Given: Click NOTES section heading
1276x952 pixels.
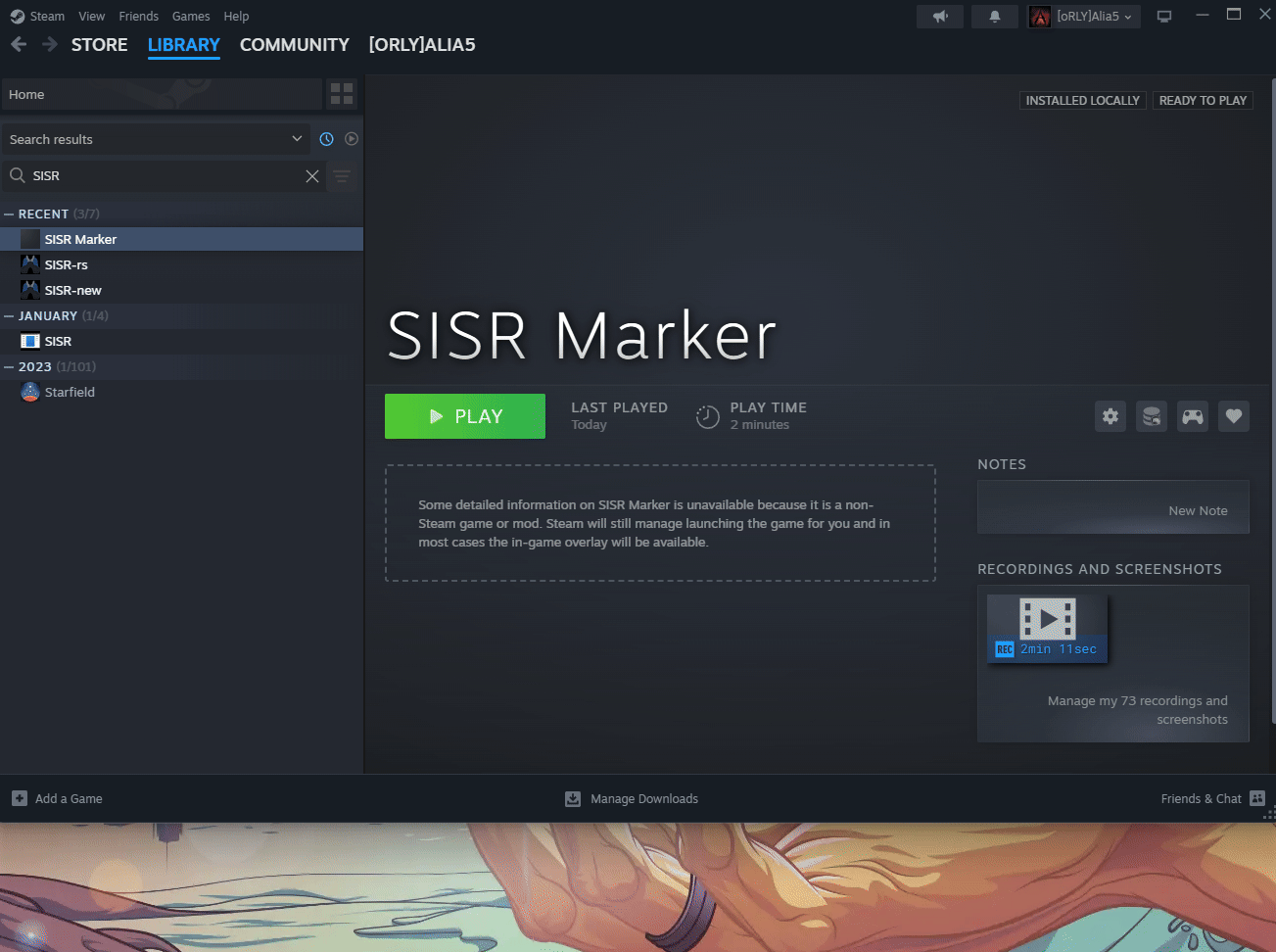Looking at the screenshot, I should tap(1002, 464).
